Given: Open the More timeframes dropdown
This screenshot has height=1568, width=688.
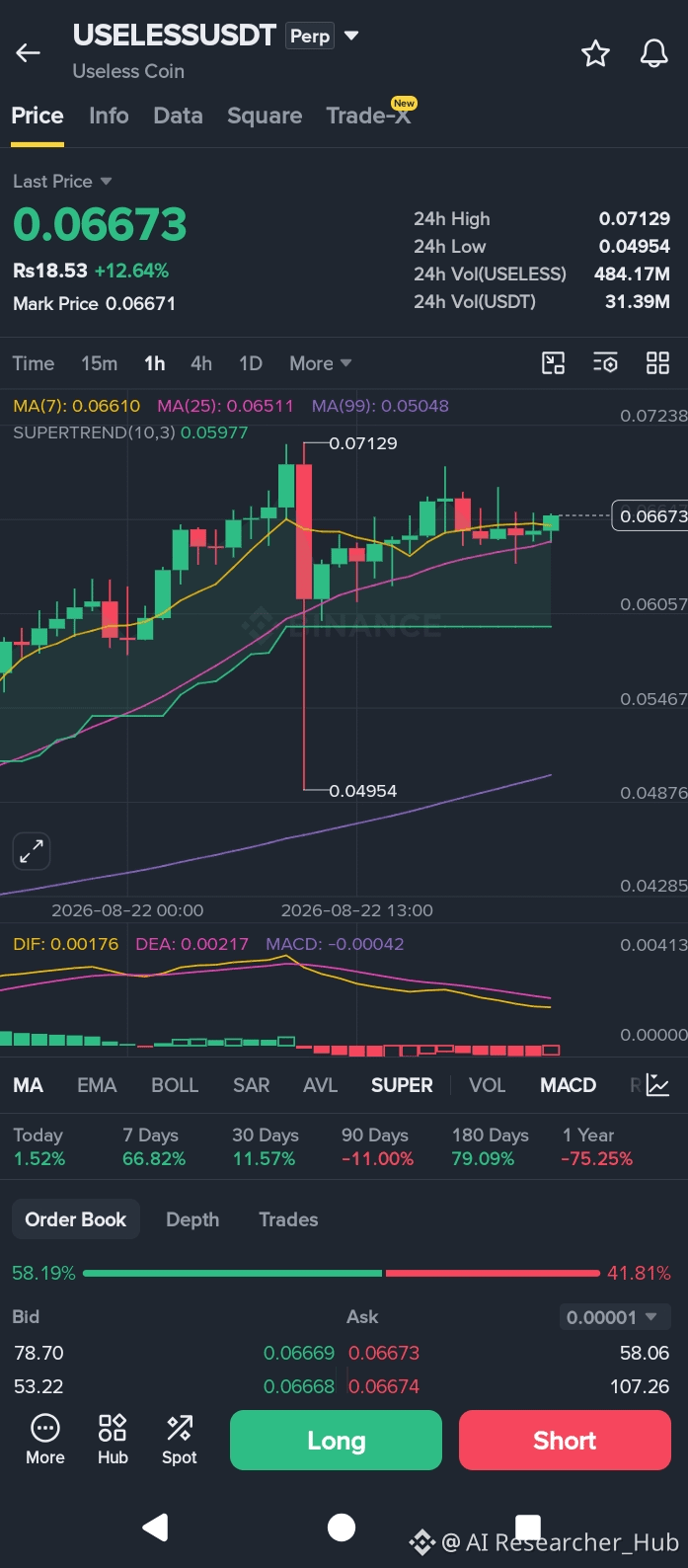Looking at the screenshot, I should click(x=320, y=363).
